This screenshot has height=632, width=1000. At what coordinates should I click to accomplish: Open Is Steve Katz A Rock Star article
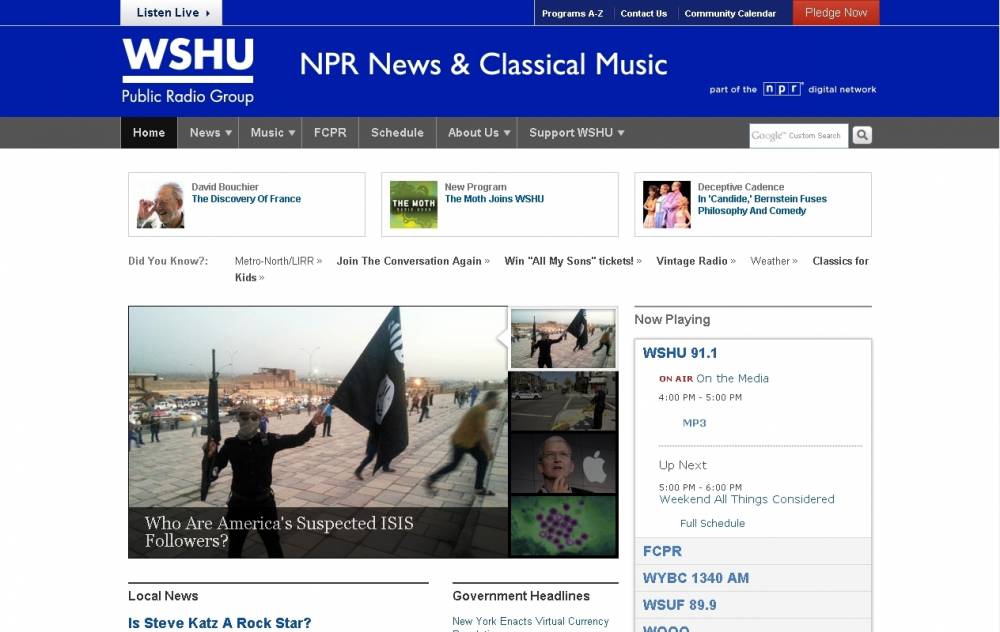pos(219,623)
